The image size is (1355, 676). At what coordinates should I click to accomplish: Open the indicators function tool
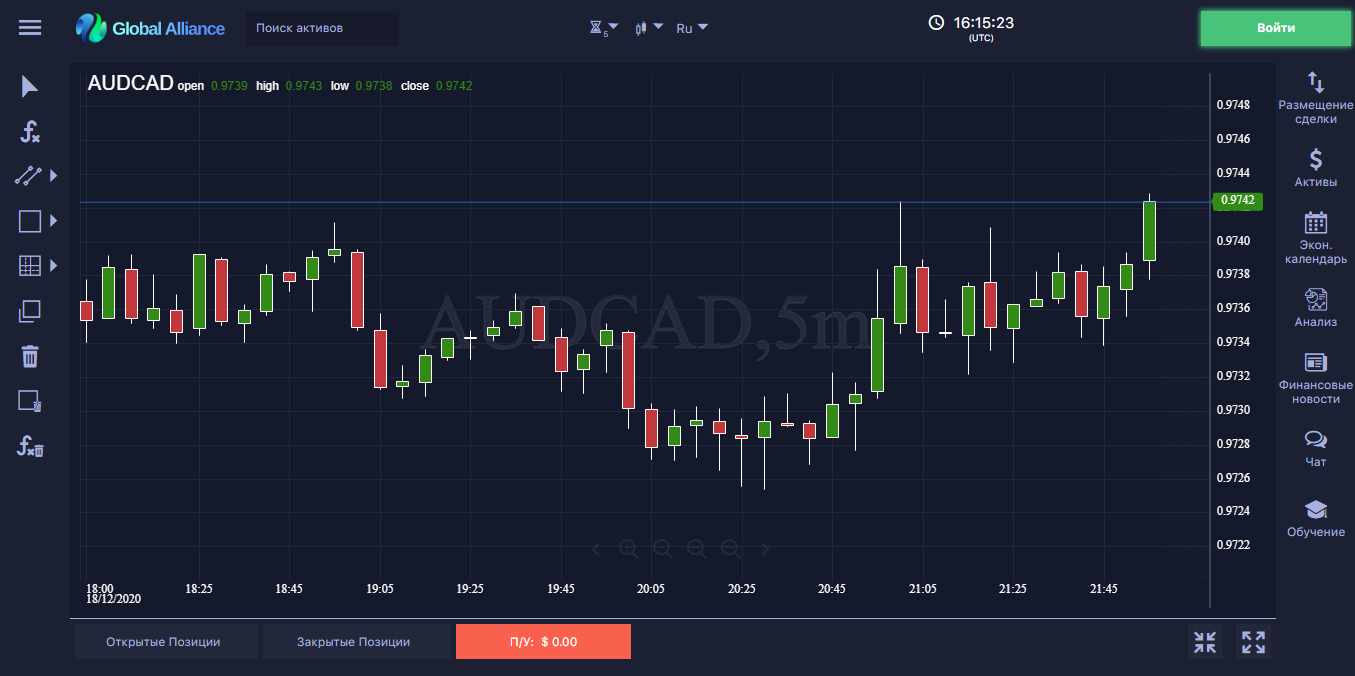[x=30, y=131]
